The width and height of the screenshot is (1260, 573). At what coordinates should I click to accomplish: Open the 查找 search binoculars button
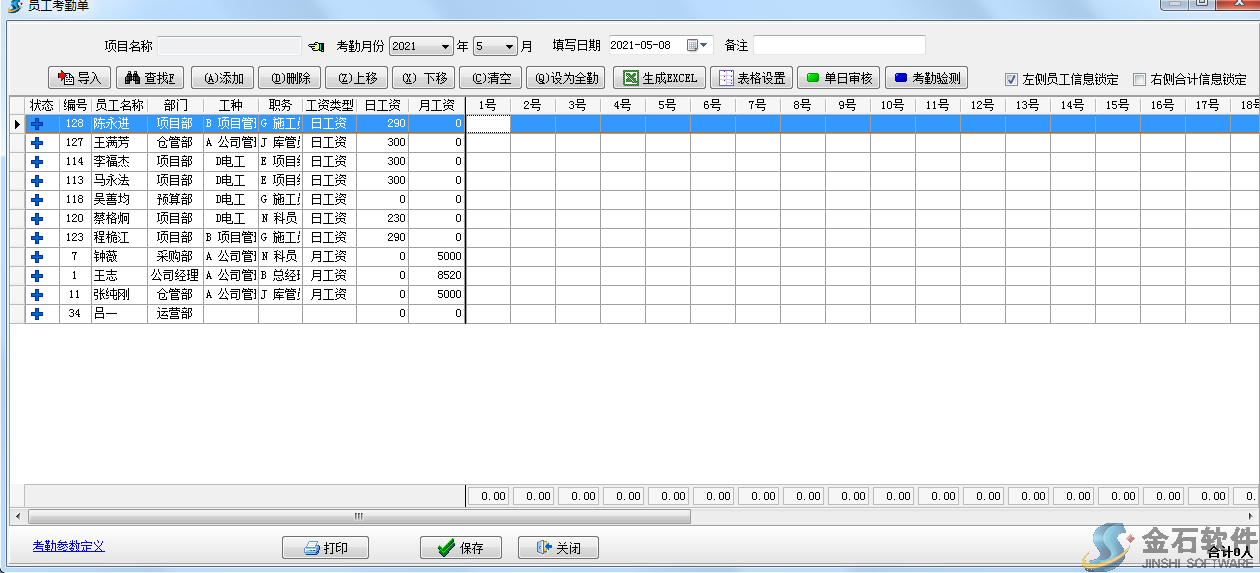point(150,78)
